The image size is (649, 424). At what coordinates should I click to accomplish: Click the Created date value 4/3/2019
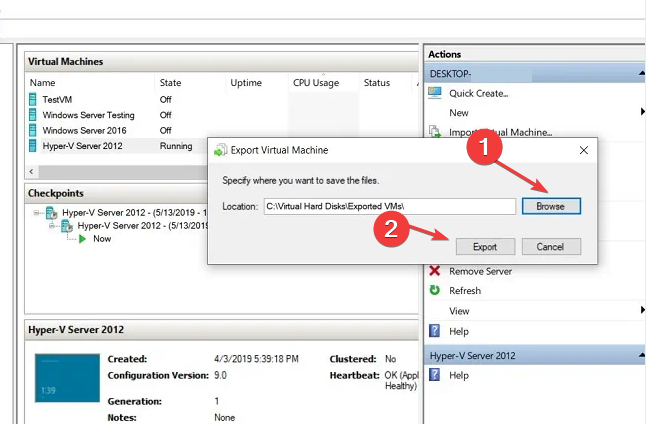(x=256, y=359)
